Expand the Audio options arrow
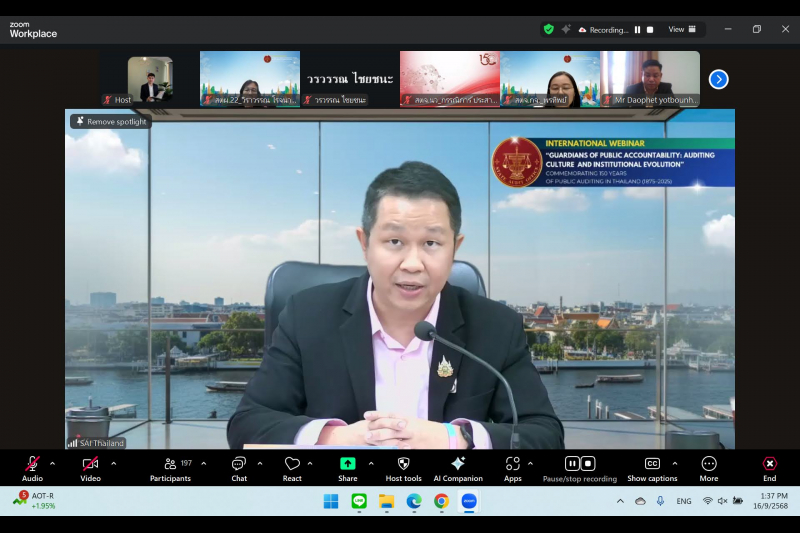The image size is (800, 533). pos(52,463)
